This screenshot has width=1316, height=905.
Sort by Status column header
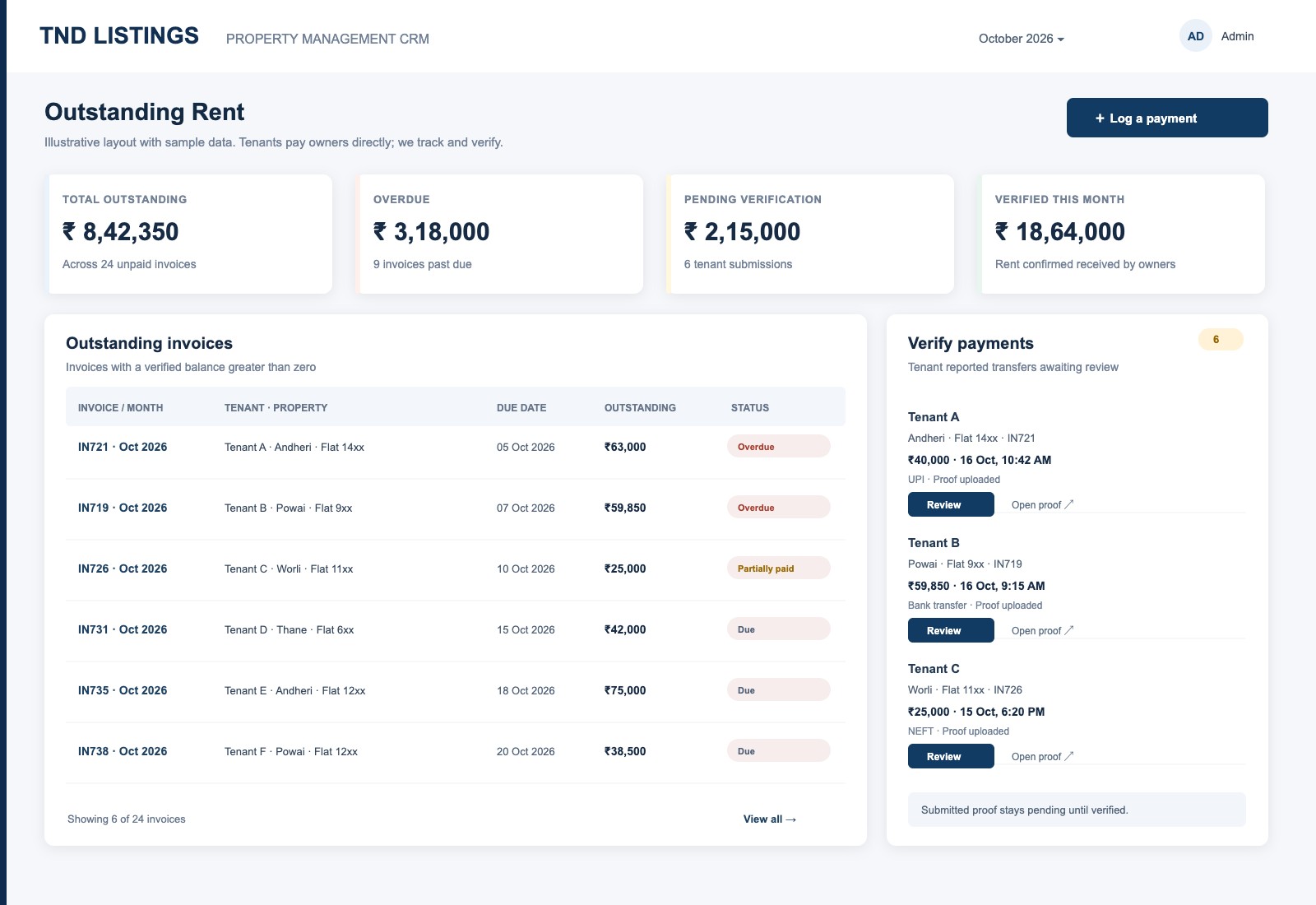(x=750, y=408)
